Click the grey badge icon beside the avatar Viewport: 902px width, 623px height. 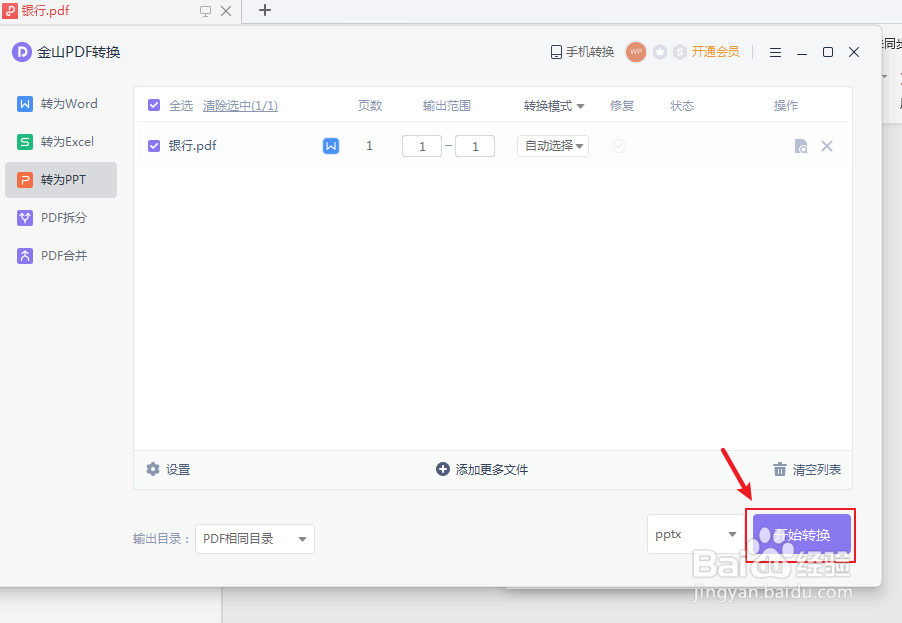660,52
